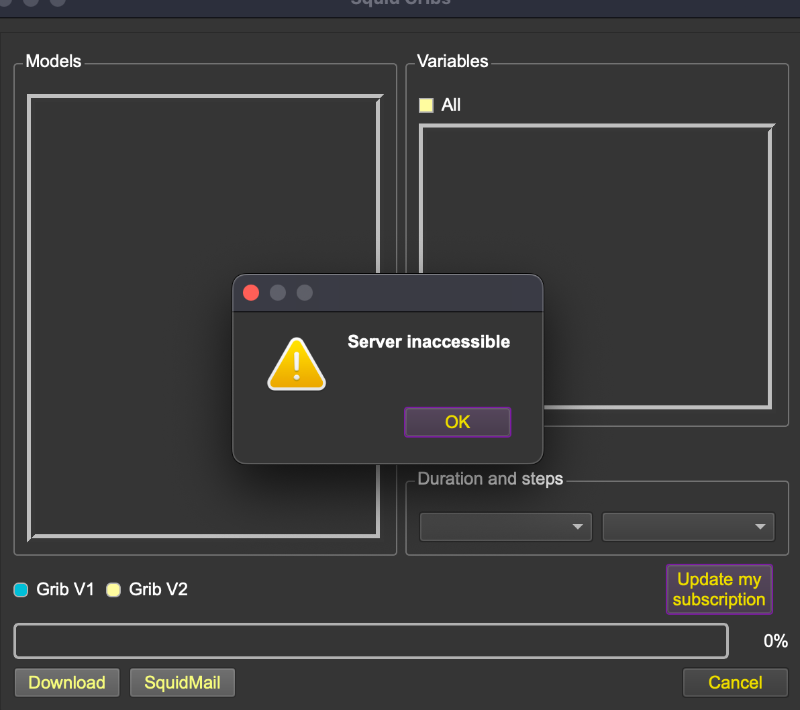Click the warning triangle icon in dialog
Viewport: 800px width, 710px height.
click(x=296, y=364)
